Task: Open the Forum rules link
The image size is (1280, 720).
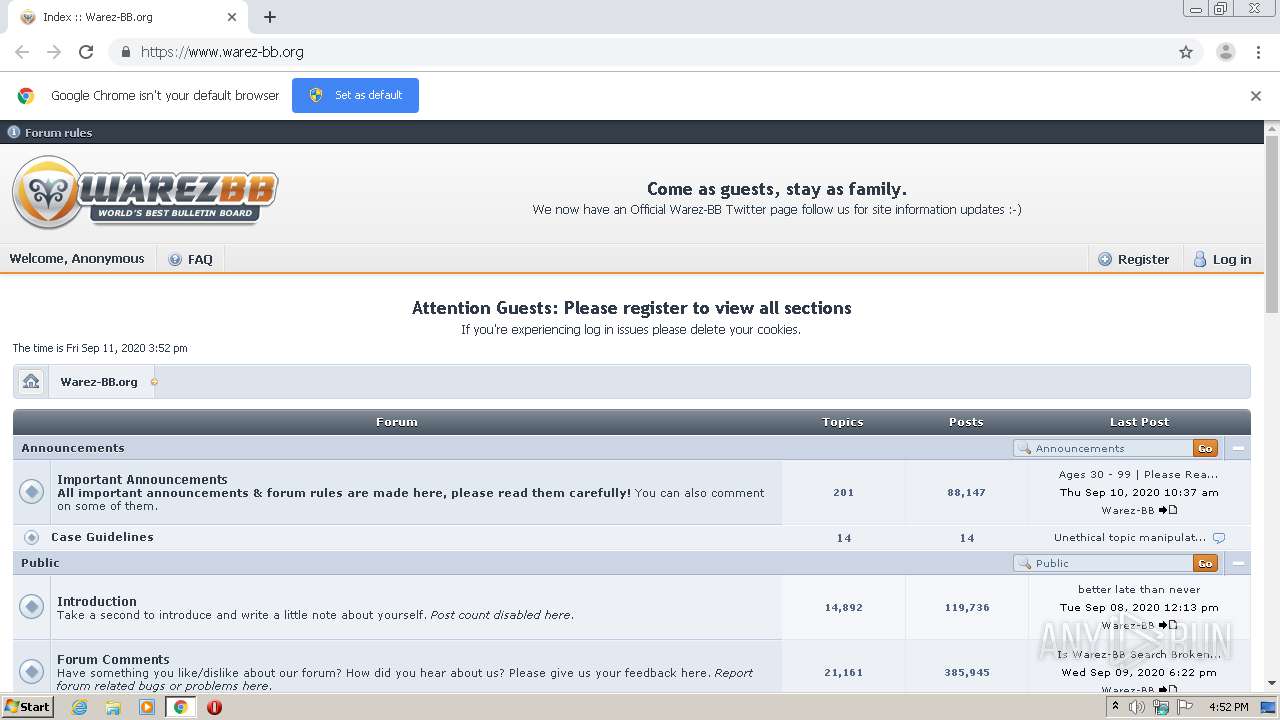Action: 58,132
